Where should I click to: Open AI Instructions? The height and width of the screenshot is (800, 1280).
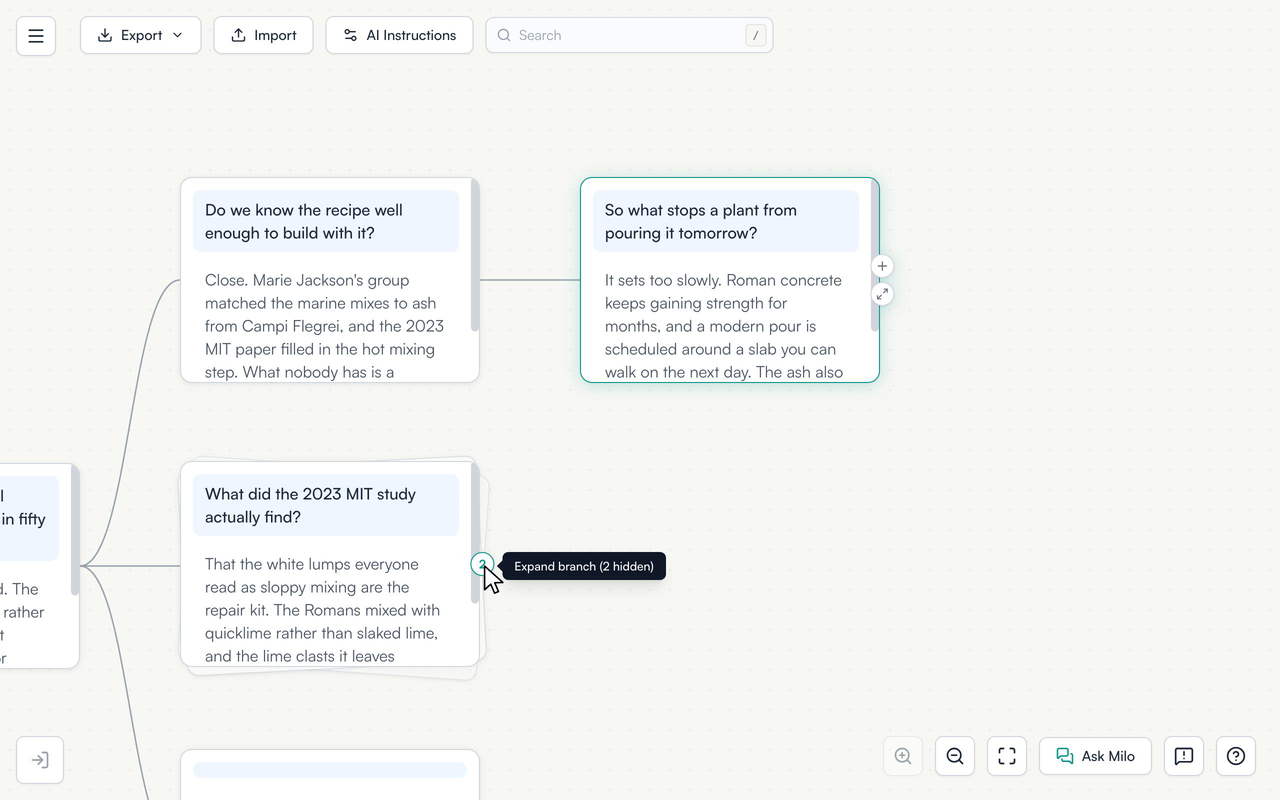(399, 35)
